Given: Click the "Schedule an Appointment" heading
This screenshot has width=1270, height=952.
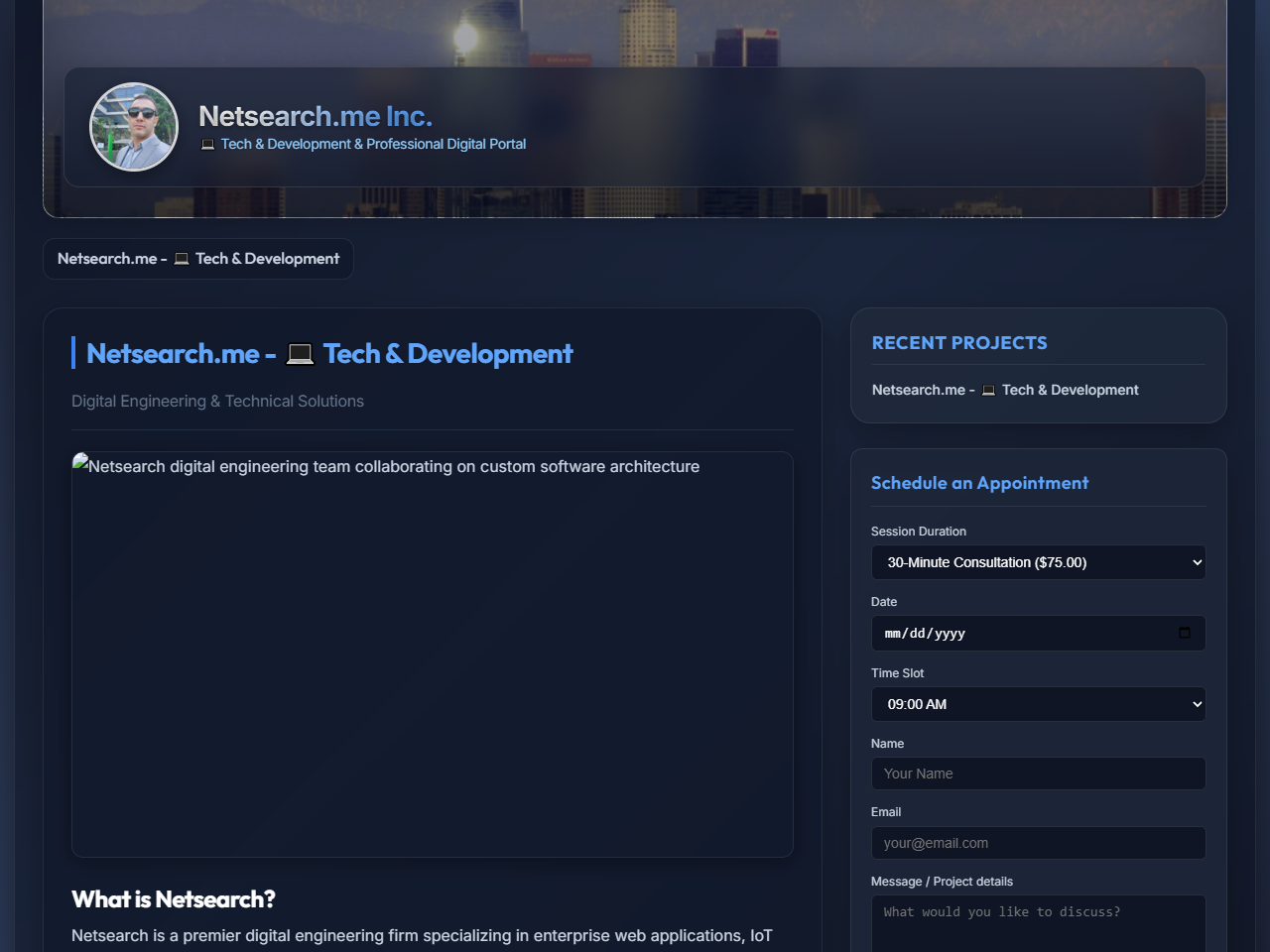Looking at the screenshot, I should click(x=979, y=483).
